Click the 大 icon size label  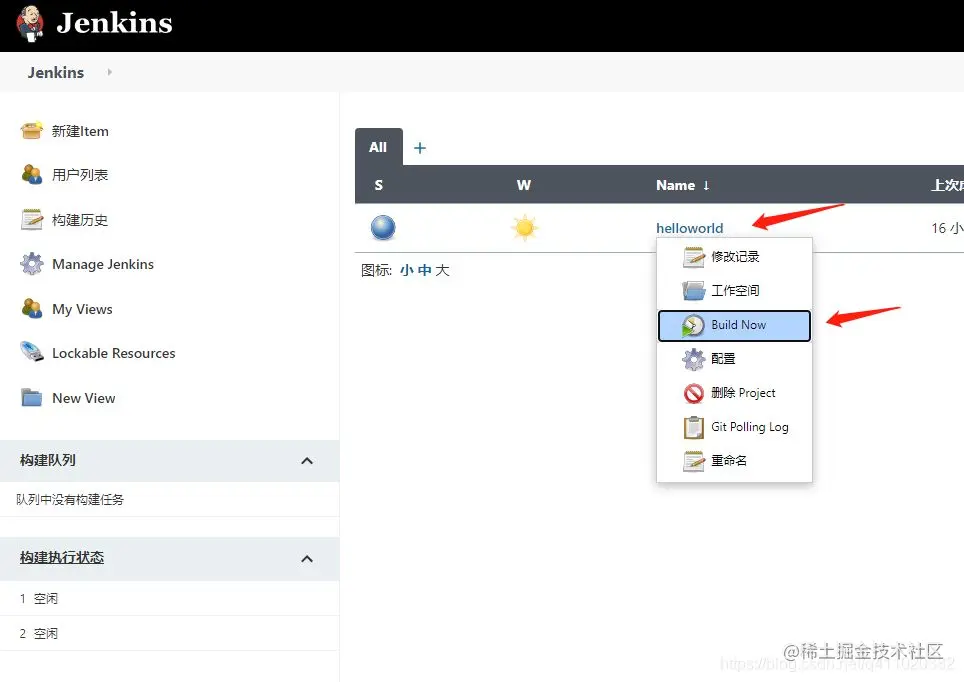point(442,270)
